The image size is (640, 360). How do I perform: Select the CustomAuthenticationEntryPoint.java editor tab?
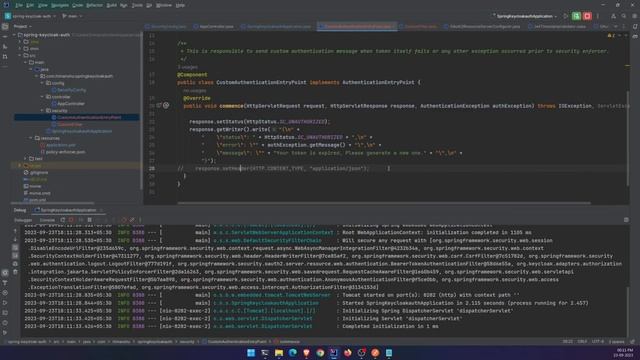tap(357, 27)
